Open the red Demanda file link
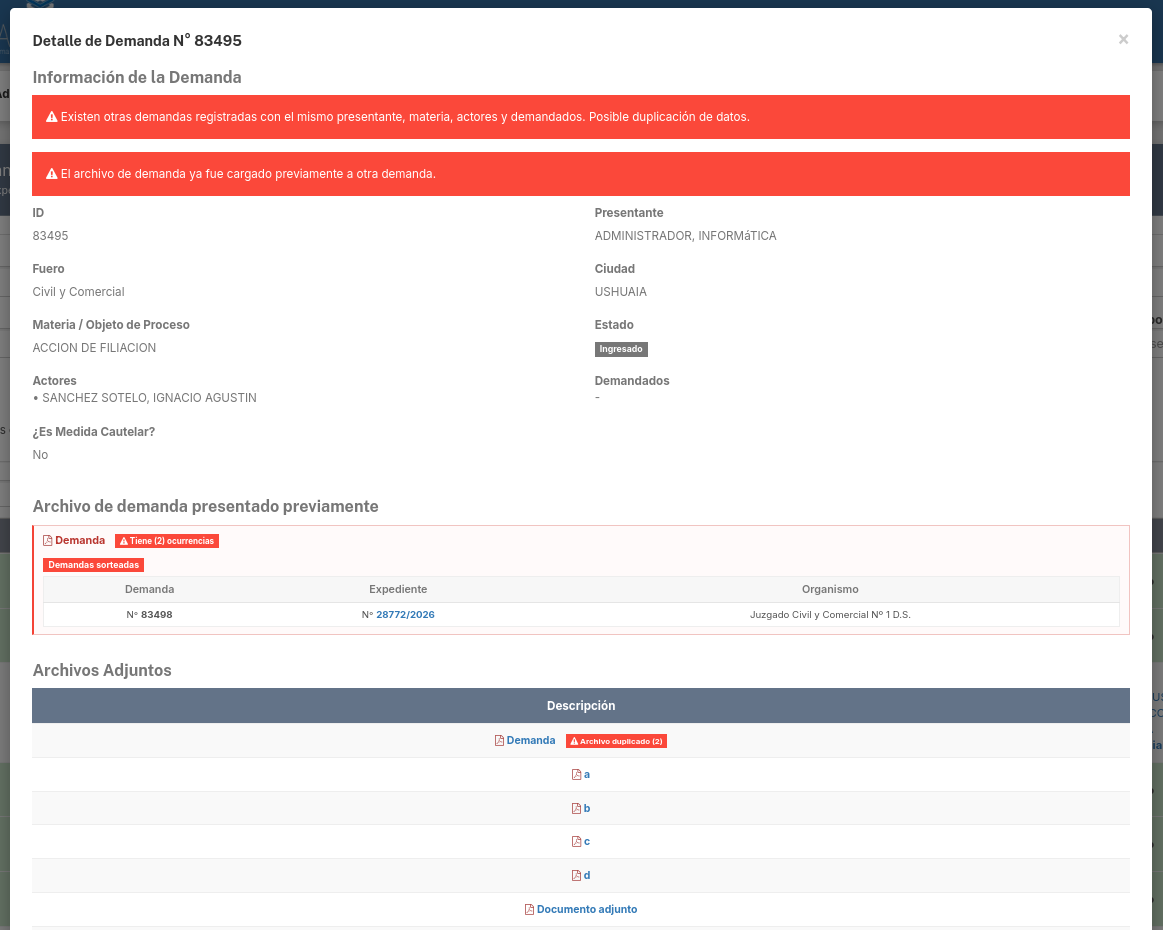Viewport: 1163px width, 930px height. click(x=79, y=541)
